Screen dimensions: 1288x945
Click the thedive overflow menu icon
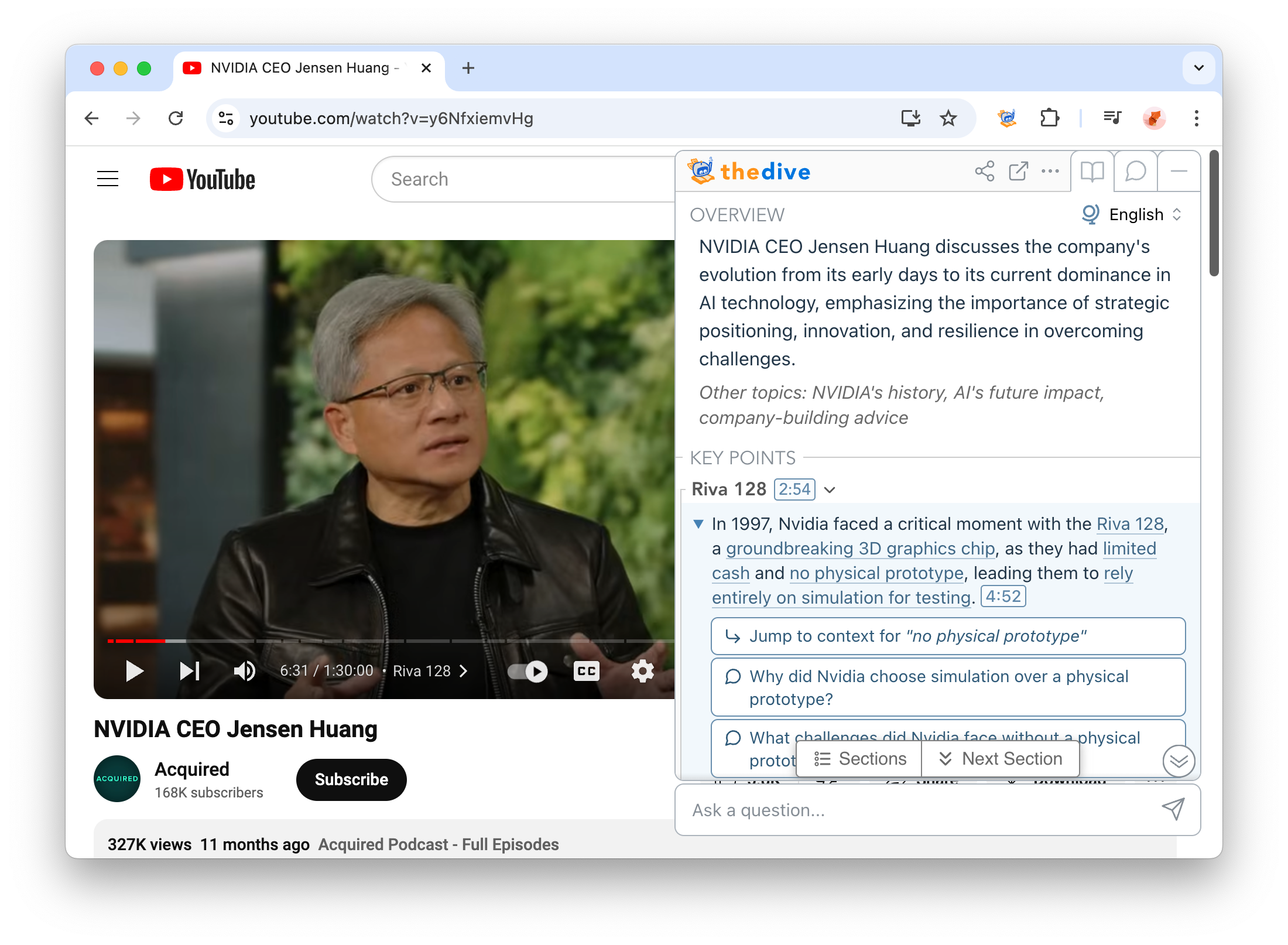pos(1052,171)
